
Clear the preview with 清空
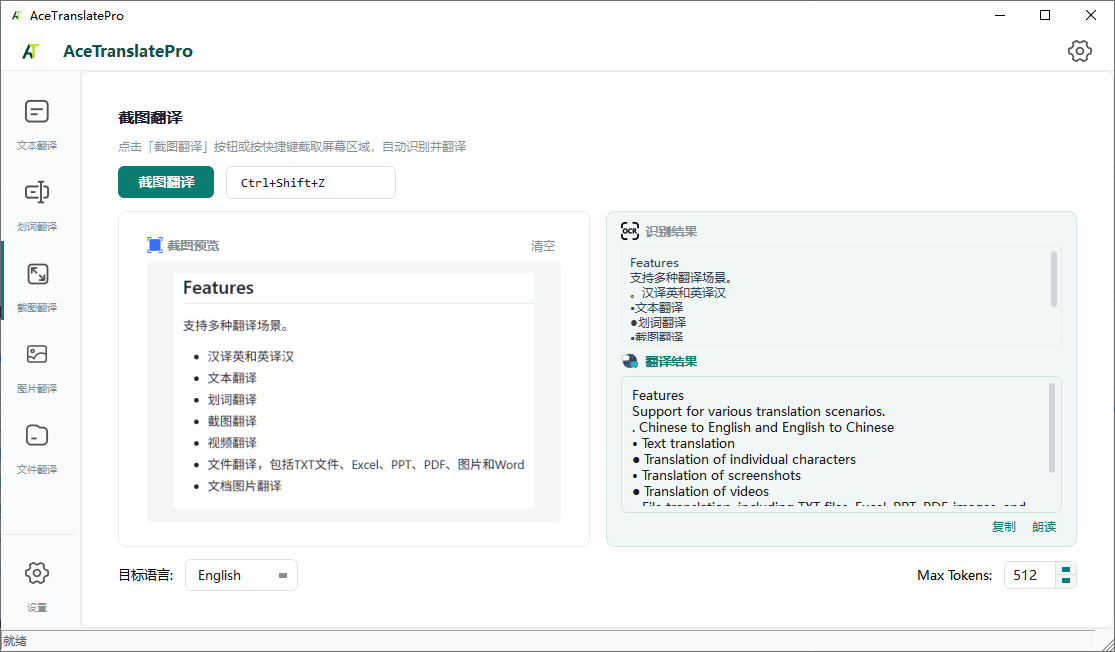tap(543, 246)
